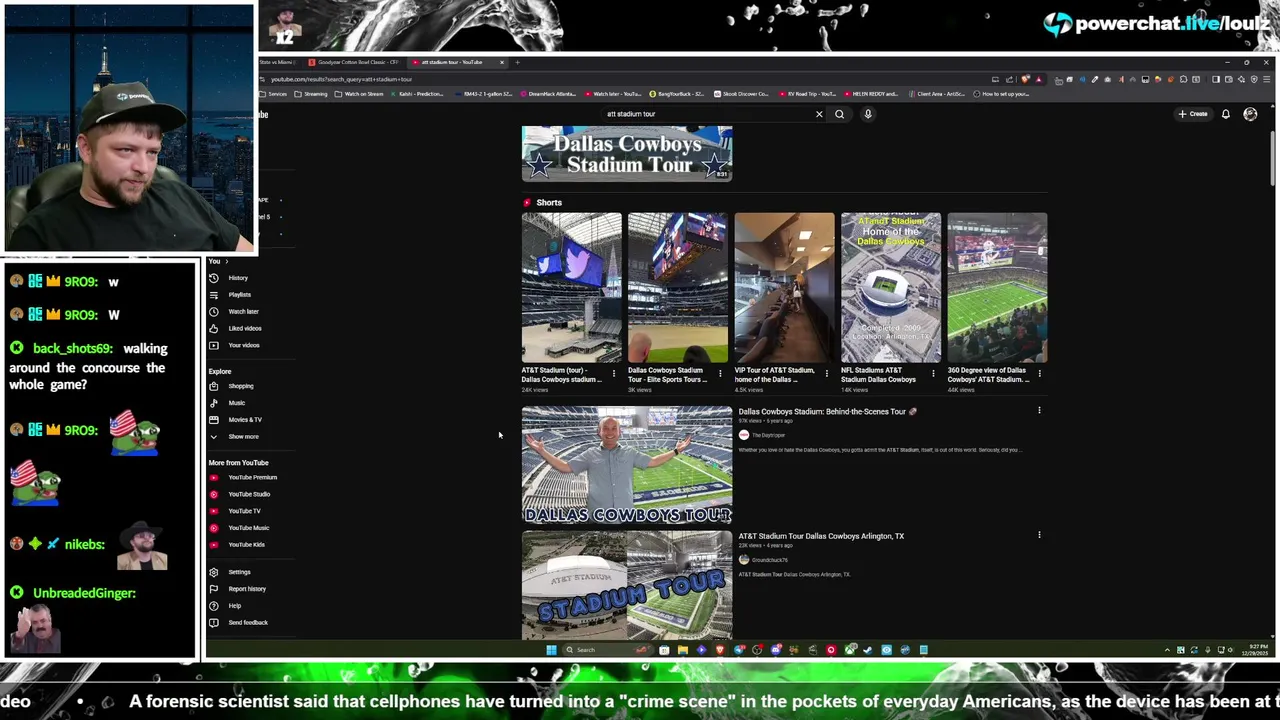Expand Show more in Explore section

(x=234, y=437)
